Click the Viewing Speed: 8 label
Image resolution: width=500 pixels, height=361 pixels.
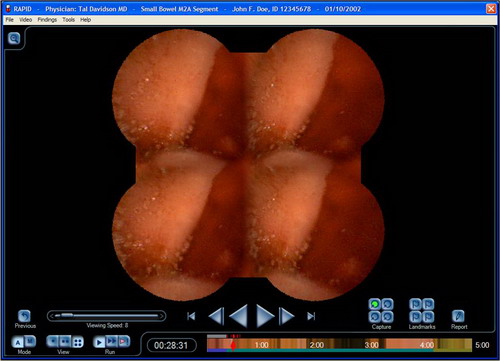[107, 325]
